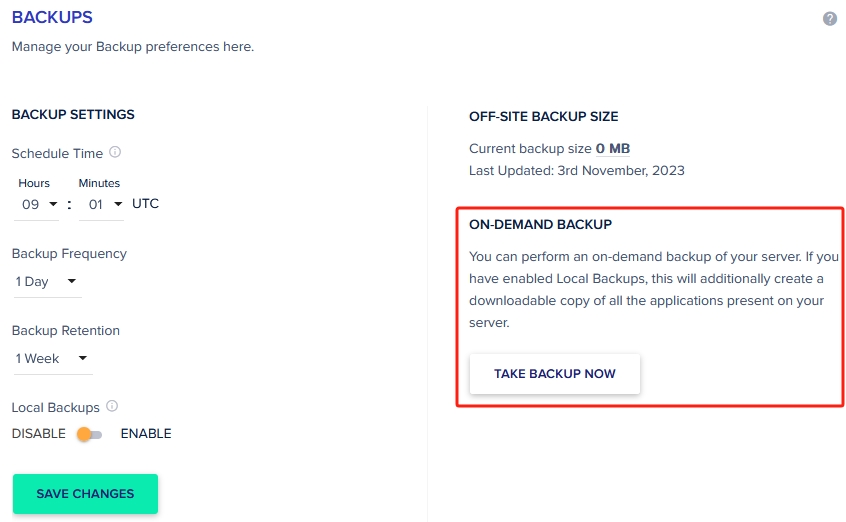This screenshot has width=846, height=522.
Task: Click the SAVE CHANGES button
Action: (x=85, y=494)
